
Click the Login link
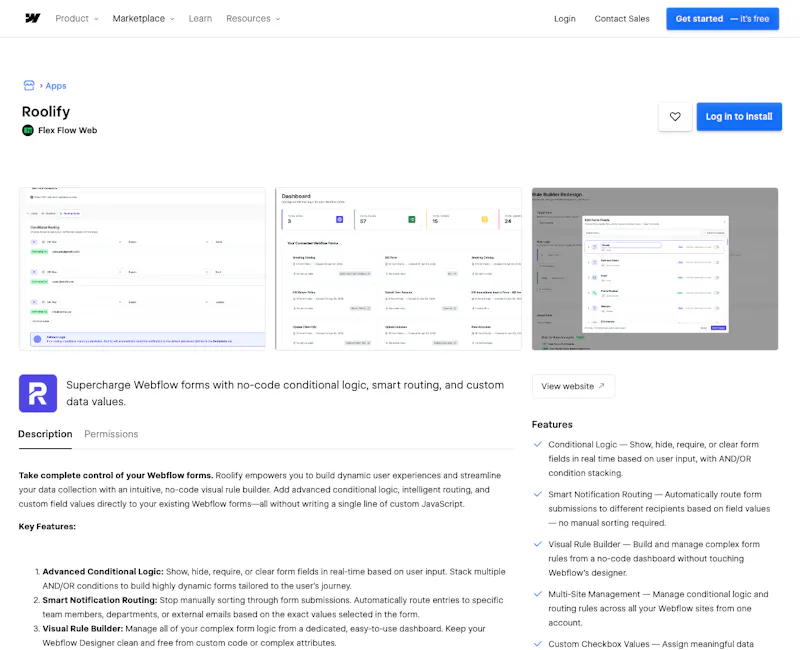click(x=565, y=19)
